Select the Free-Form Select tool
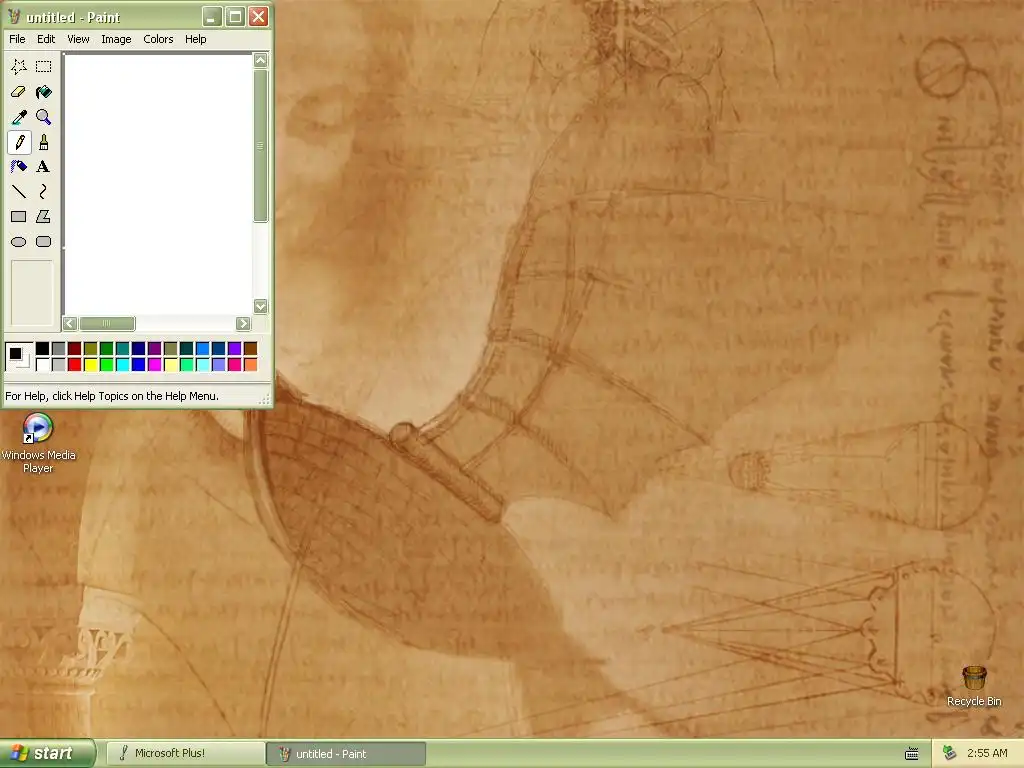Viewport: 1024px width, 768px height. [x=19, y=67]
